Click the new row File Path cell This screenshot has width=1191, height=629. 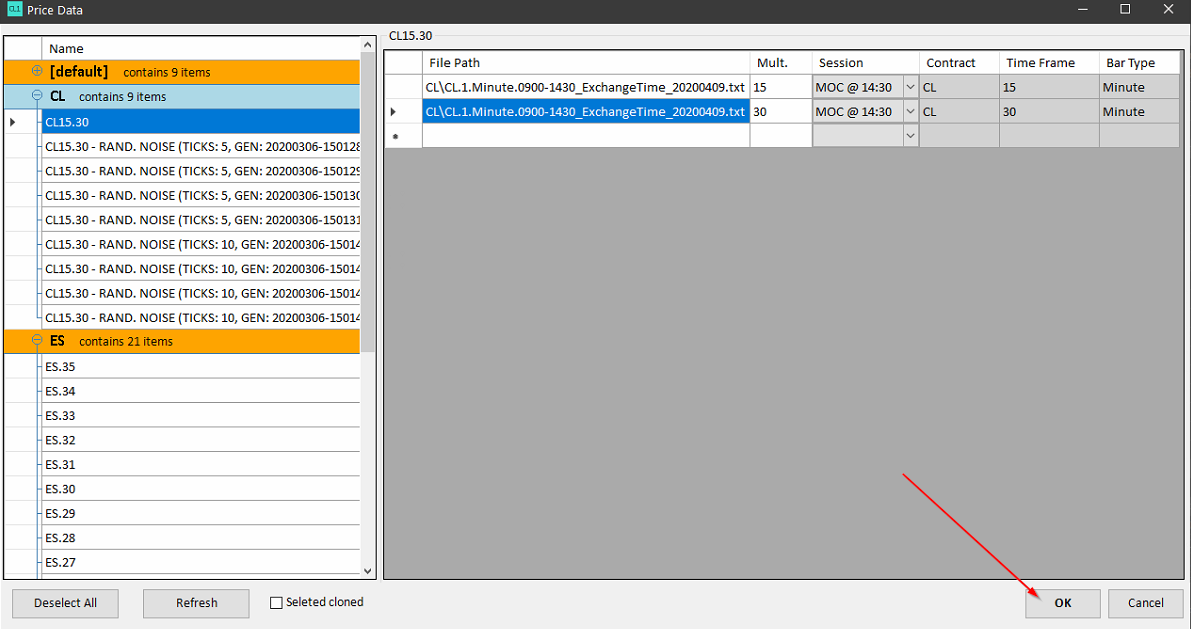(x=585, y=136)
